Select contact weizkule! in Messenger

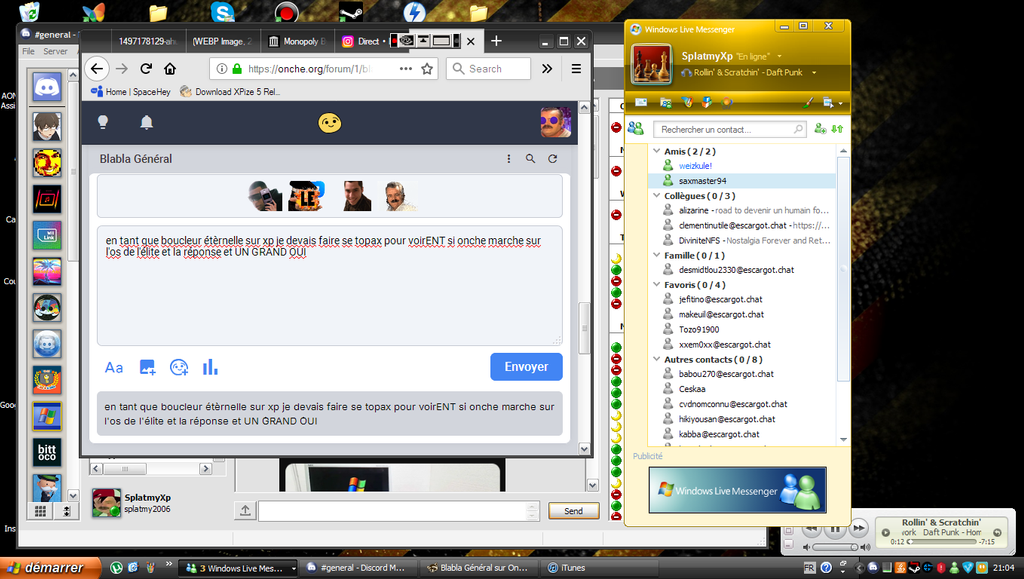click(x=695, y=166)
